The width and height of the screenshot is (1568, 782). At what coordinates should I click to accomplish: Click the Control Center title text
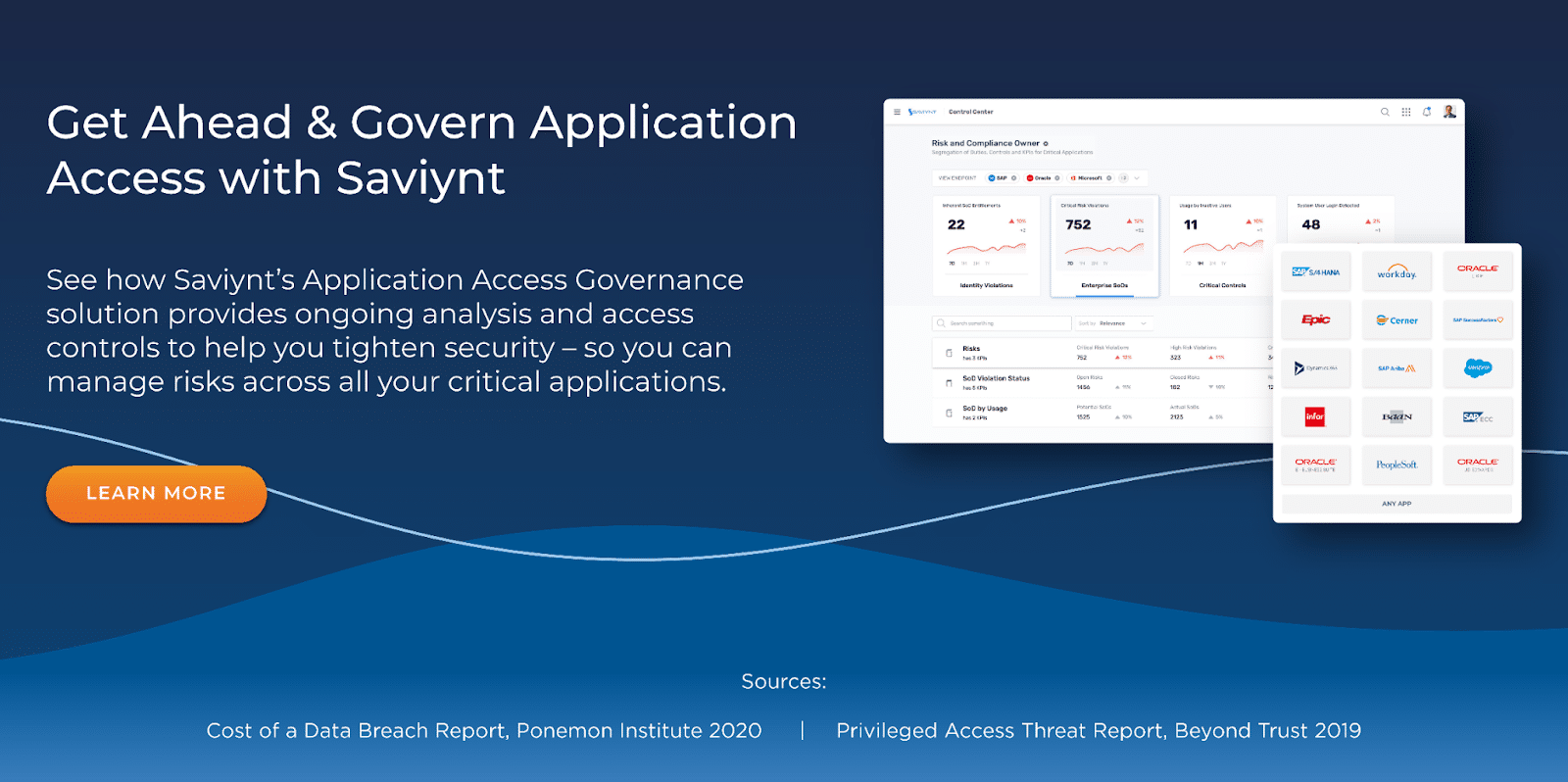(970, 112)
